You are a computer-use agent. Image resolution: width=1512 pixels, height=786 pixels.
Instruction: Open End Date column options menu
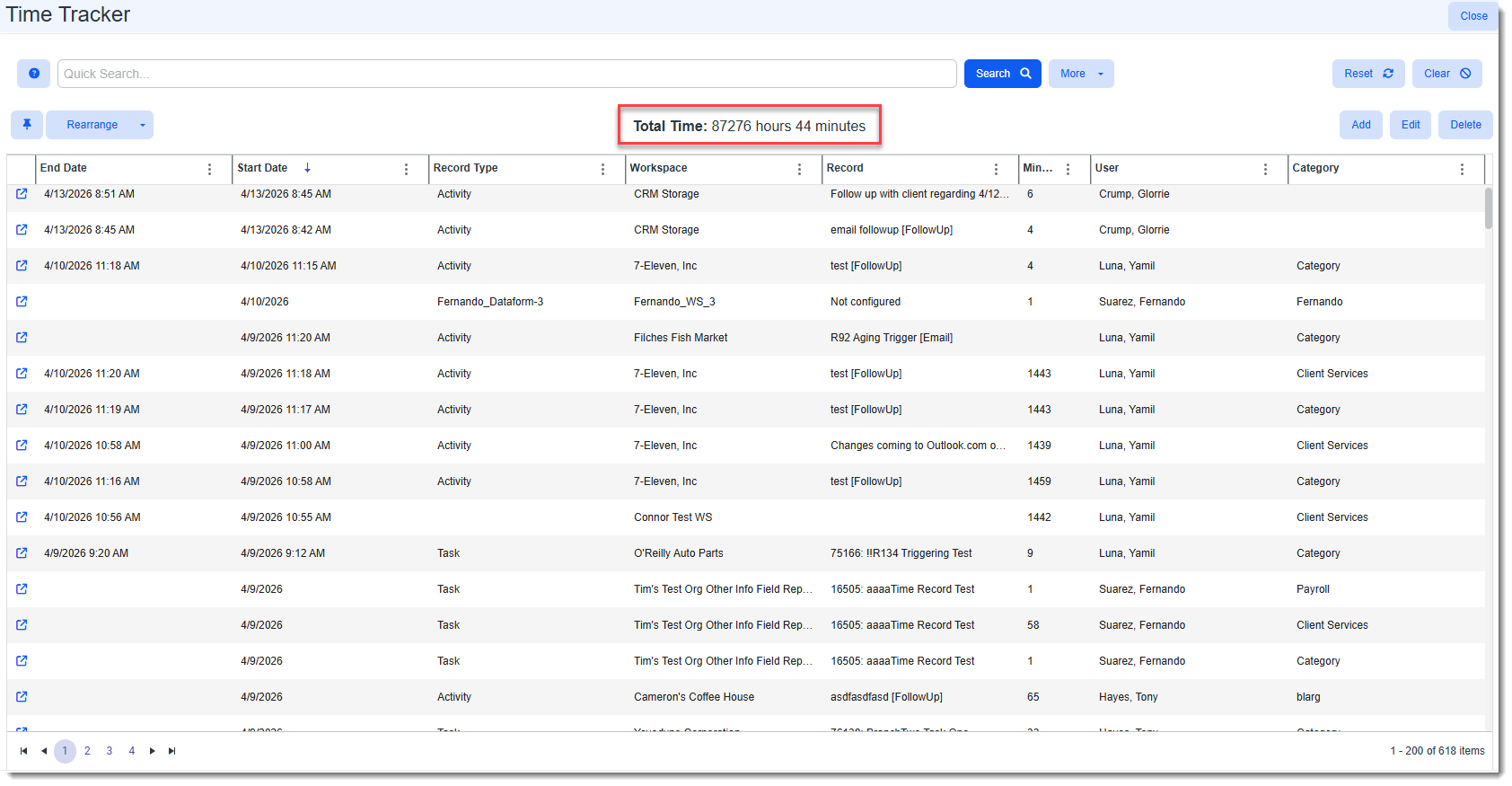pos(210,169)
